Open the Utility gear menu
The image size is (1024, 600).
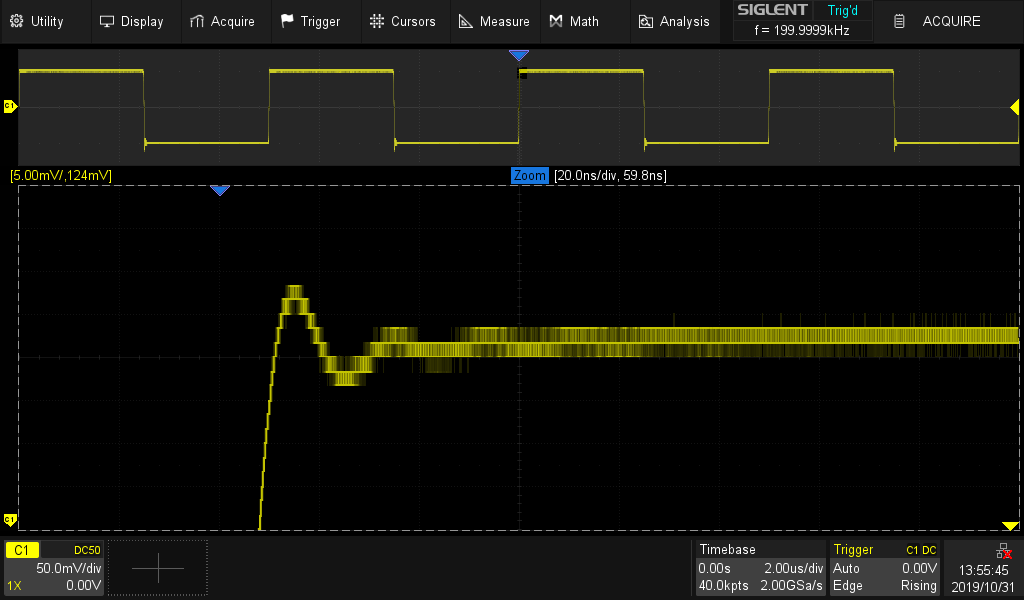tap(36, 21)
